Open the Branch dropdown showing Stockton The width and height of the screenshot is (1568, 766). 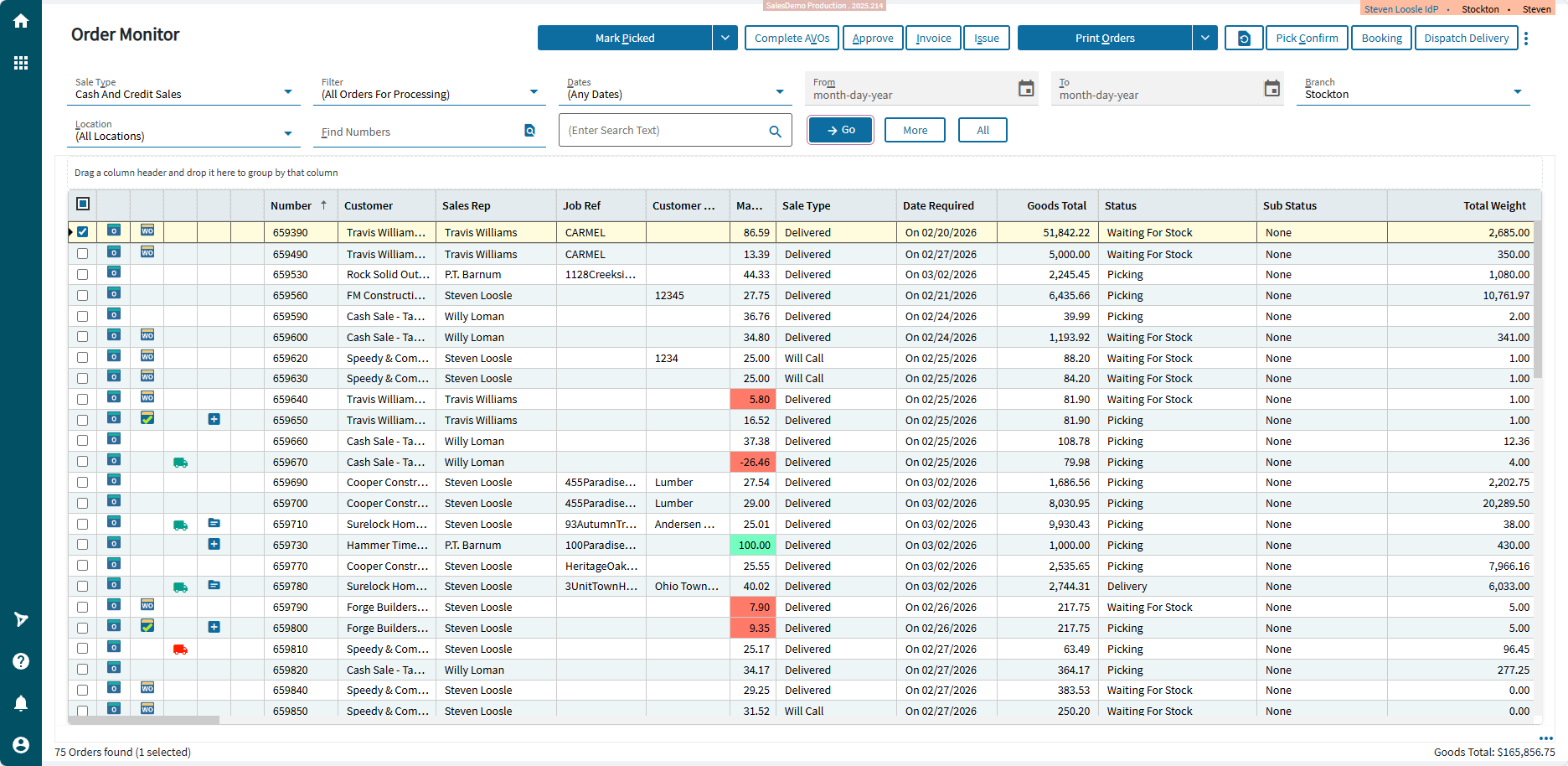click(x=1517, y=92)
